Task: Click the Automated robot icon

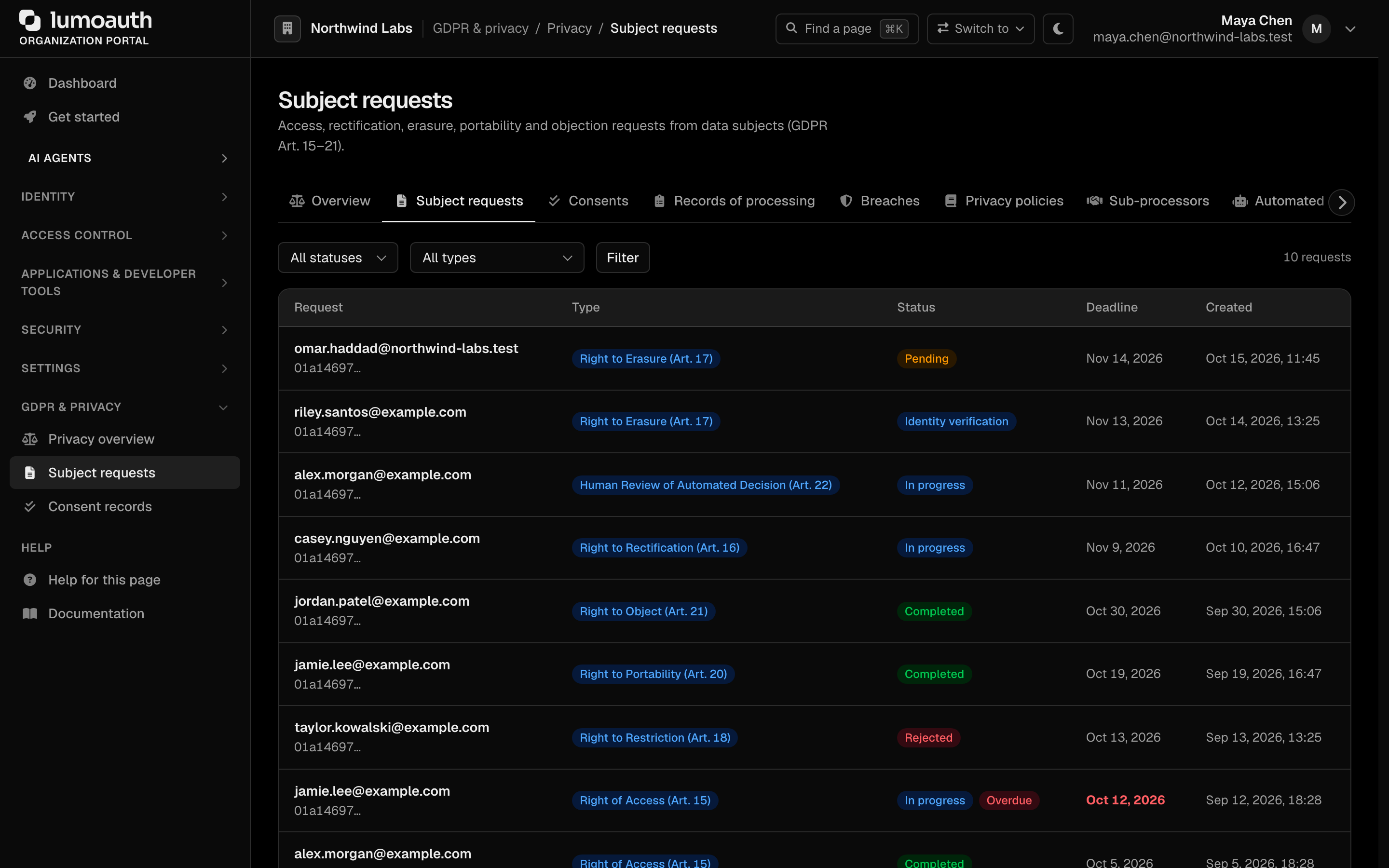Action: (1240, 201)
